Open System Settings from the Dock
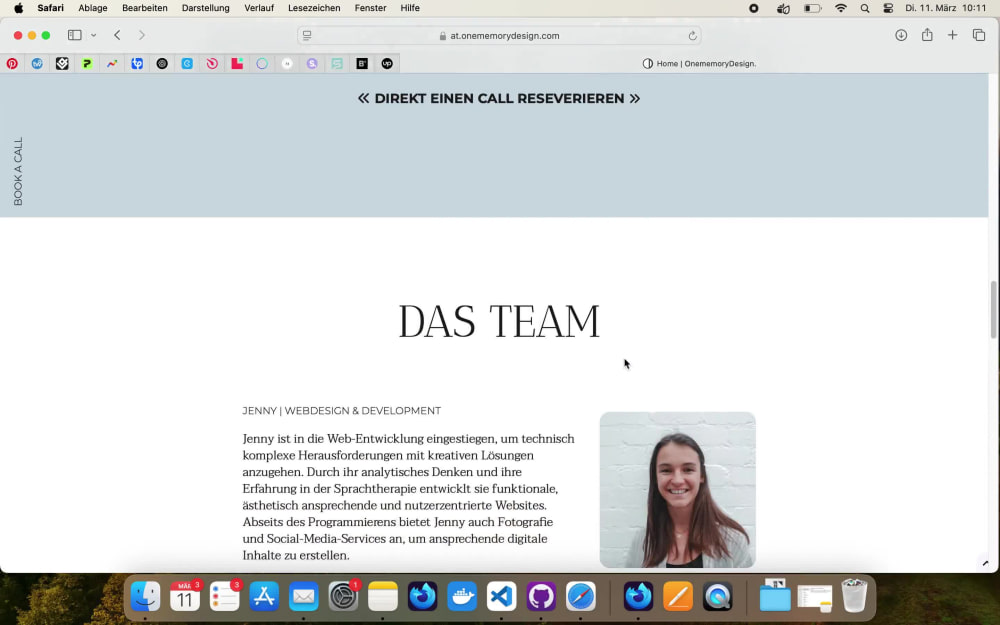This screenshot has height=625, width=1000. pos(343,597)
